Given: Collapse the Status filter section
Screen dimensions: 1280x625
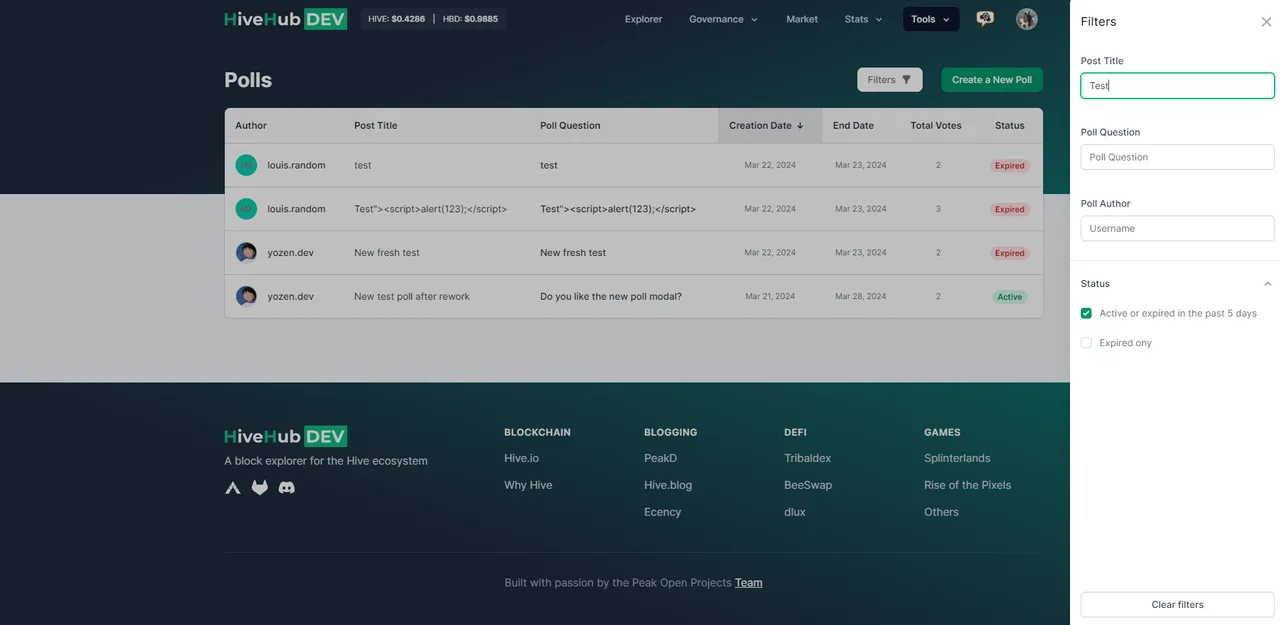Looking at the screenshot, I should (1268, 284).
